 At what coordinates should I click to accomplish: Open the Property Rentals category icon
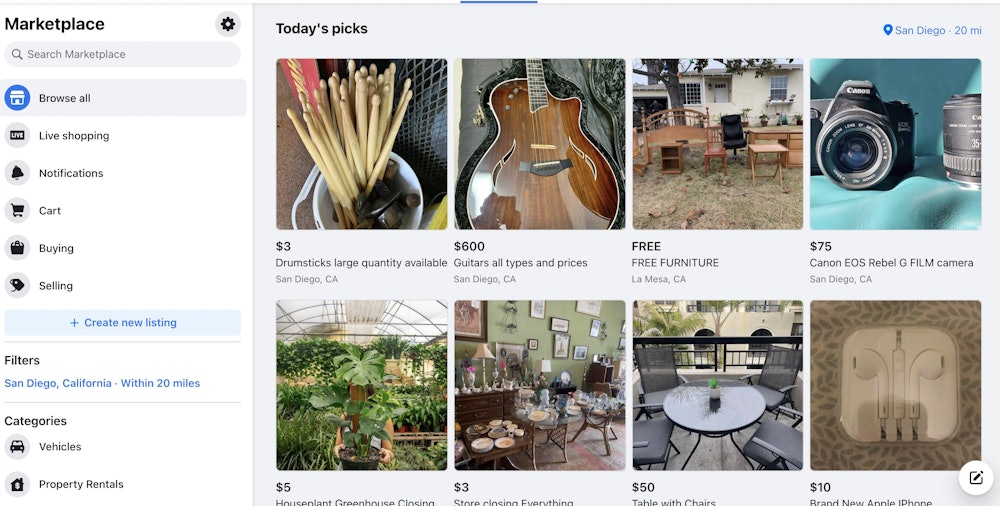point(17,485)
